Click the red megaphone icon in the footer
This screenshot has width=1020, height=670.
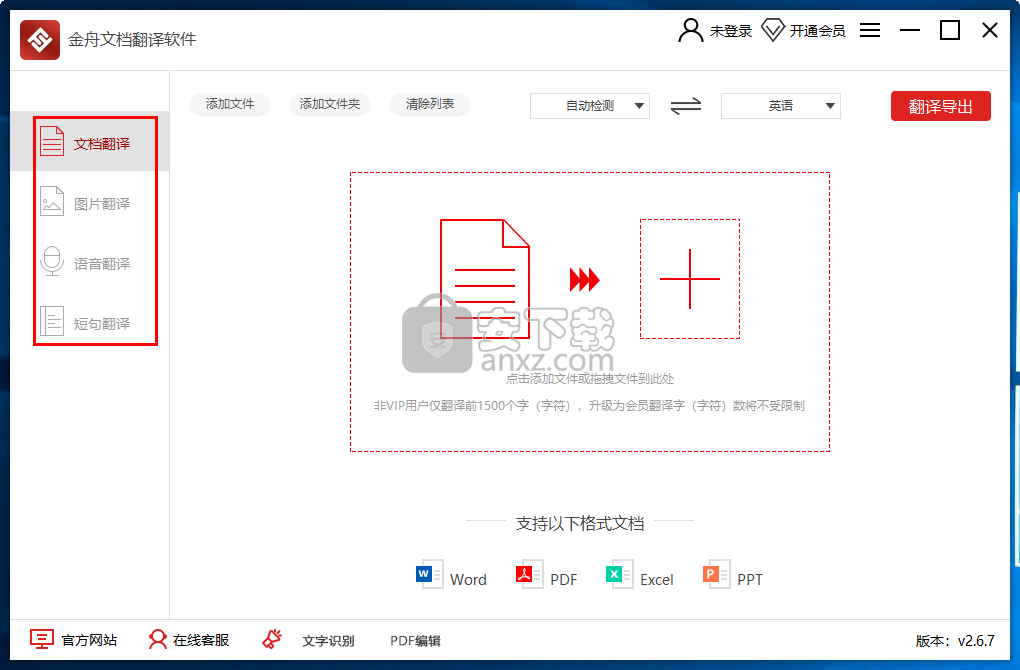click(x=272, y=639)
